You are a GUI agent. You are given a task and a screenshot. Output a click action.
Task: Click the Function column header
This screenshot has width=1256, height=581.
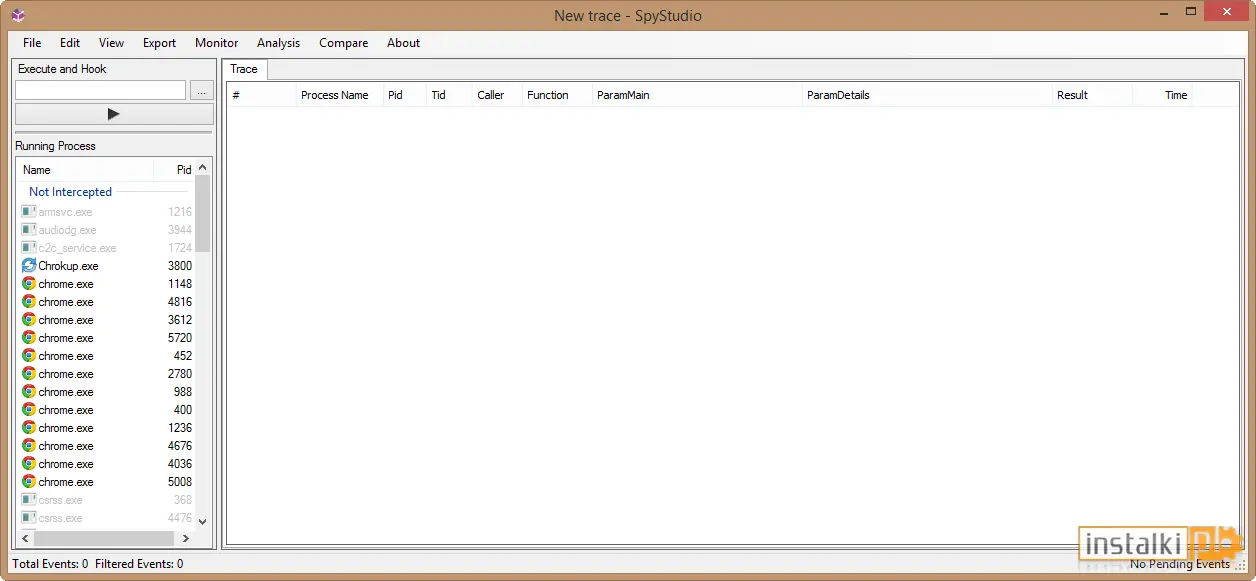[x=557, y=95]
